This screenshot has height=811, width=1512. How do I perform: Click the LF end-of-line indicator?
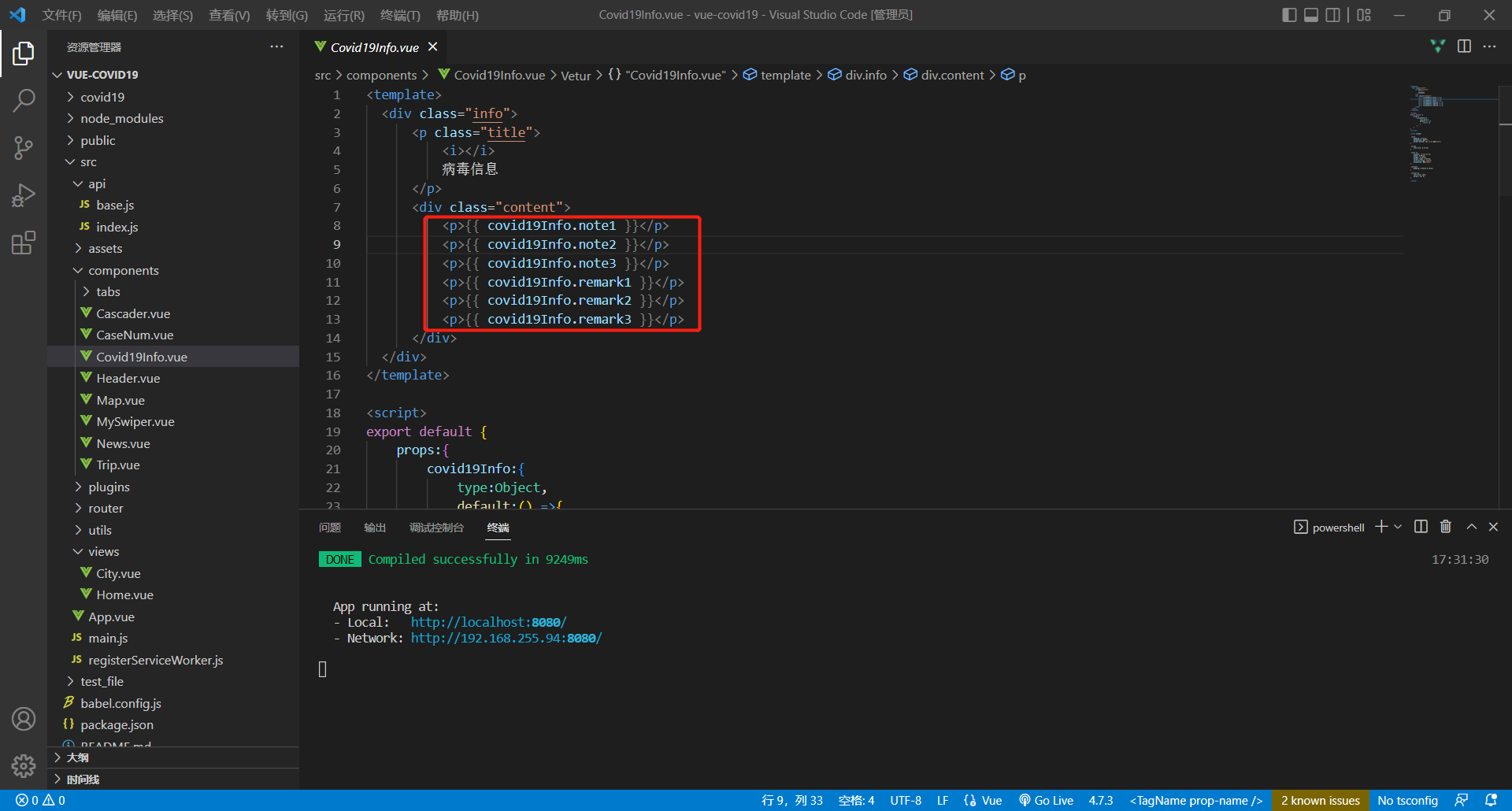point(943,800)
